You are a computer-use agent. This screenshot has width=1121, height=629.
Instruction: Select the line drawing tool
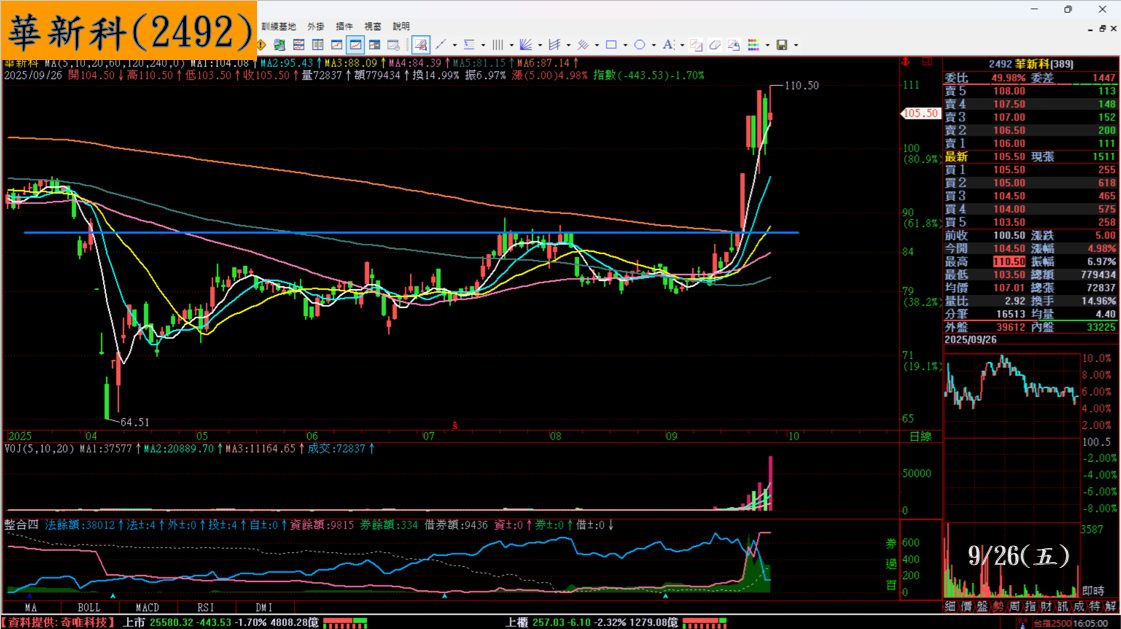pyautogui.click(x=441, y=45)
